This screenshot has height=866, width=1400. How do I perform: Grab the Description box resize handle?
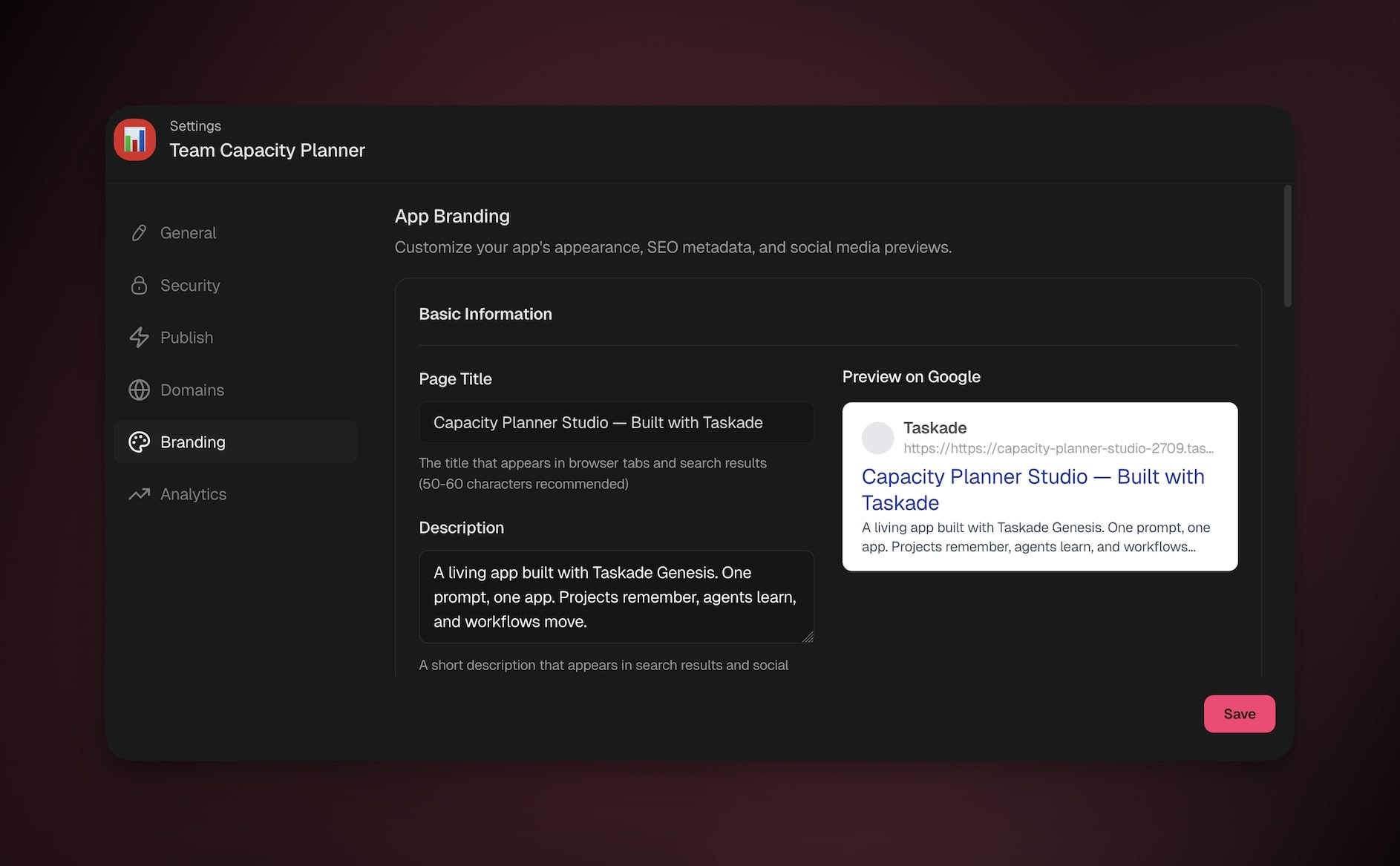pos(808,637)
